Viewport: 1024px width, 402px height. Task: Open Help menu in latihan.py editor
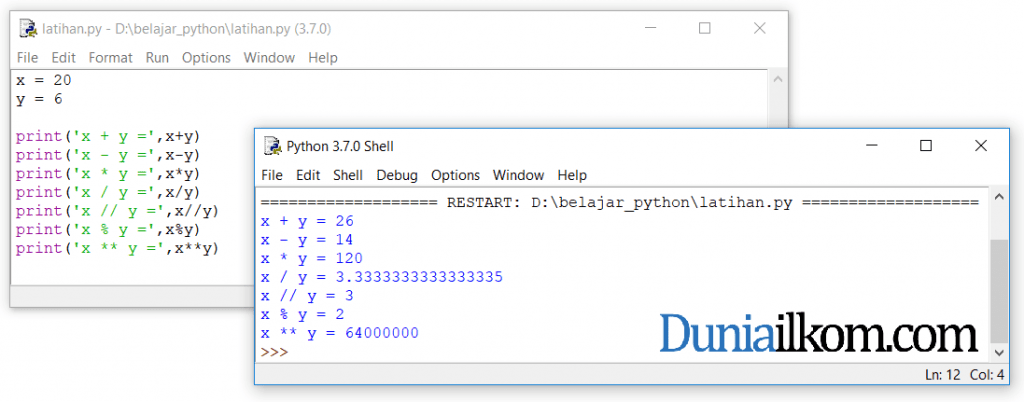[x=323, y=57]
